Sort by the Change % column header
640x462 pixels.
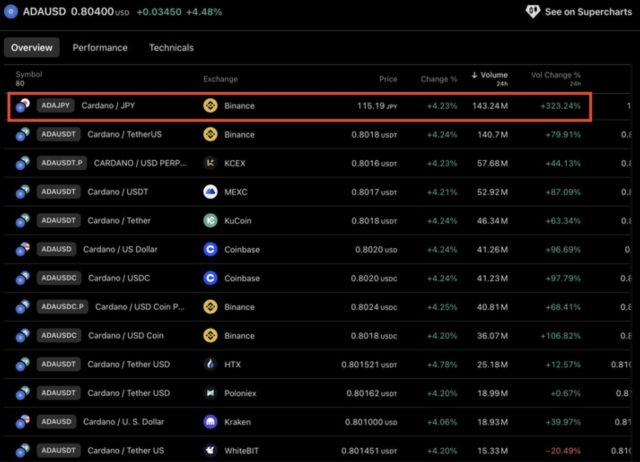(439, 79)
